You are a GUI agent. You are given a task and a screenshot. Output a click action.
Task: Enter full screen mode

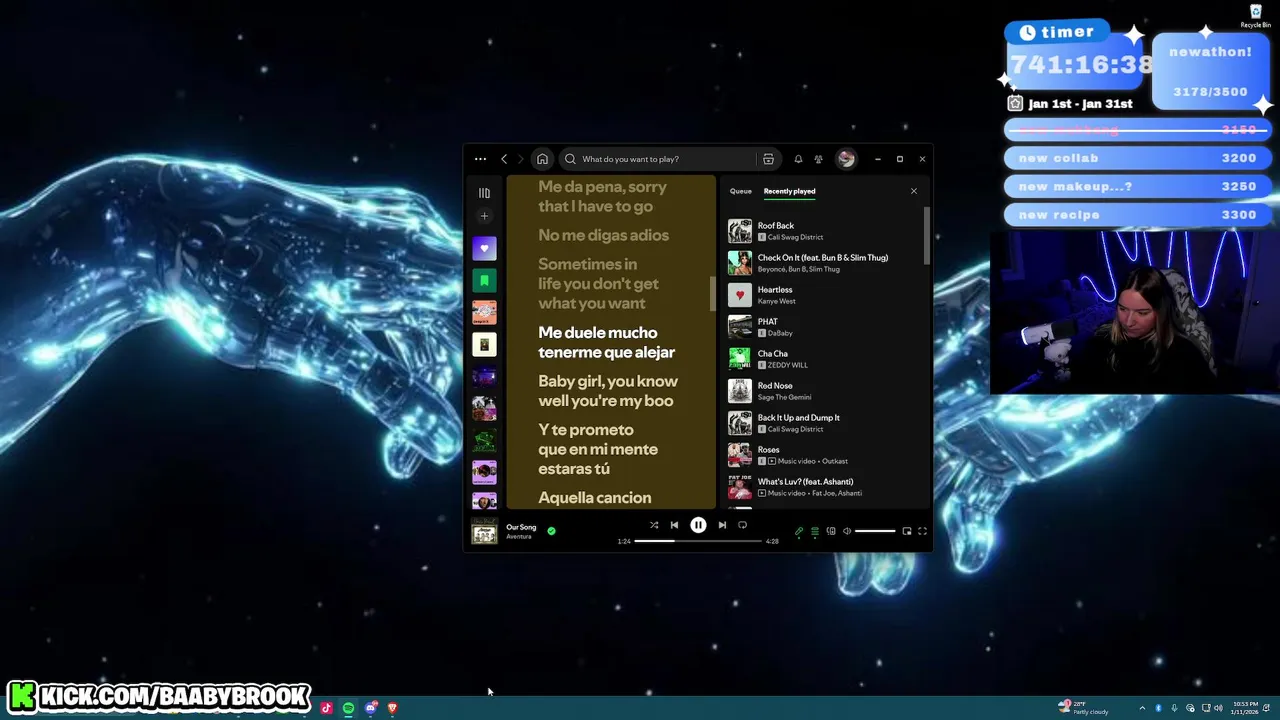922,531
